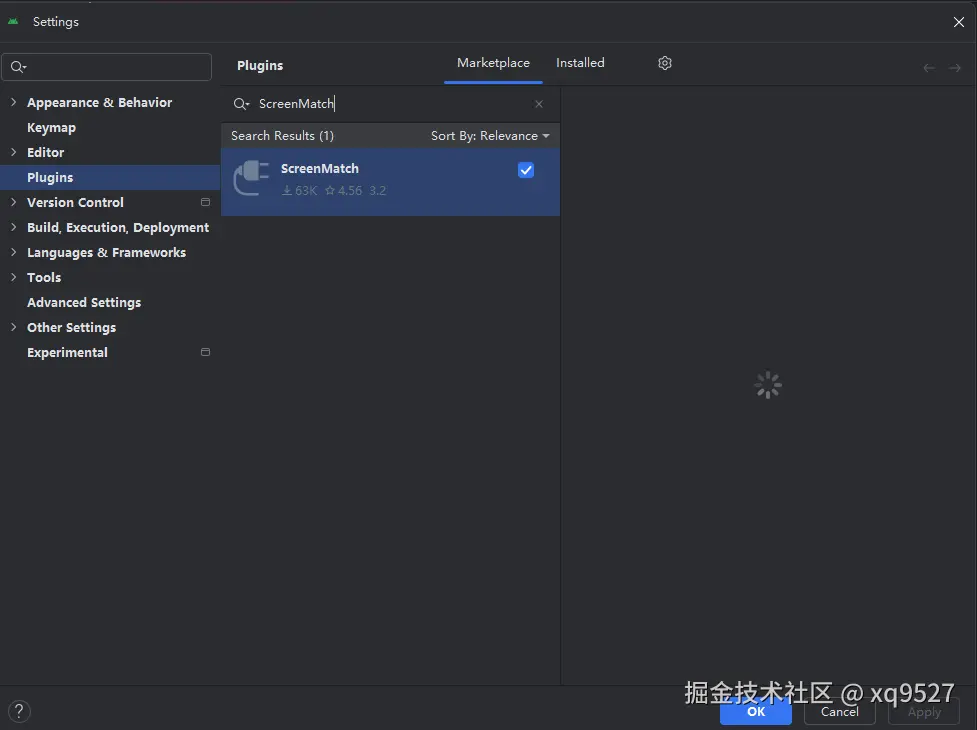
Task: Click the 63K downloads count
Action: point(300,191)
